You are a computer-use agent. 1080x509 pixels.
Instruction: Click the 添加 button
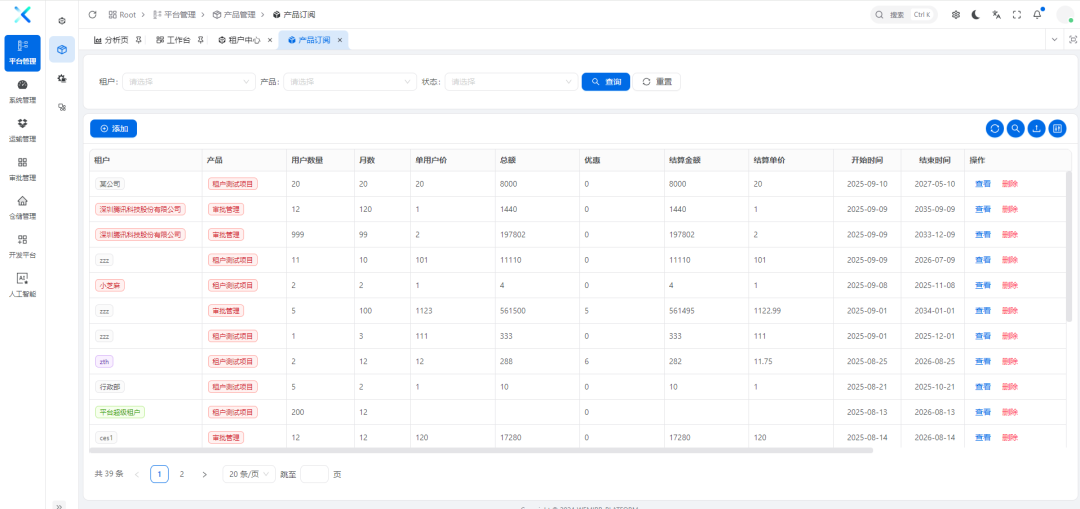[113, 129]
